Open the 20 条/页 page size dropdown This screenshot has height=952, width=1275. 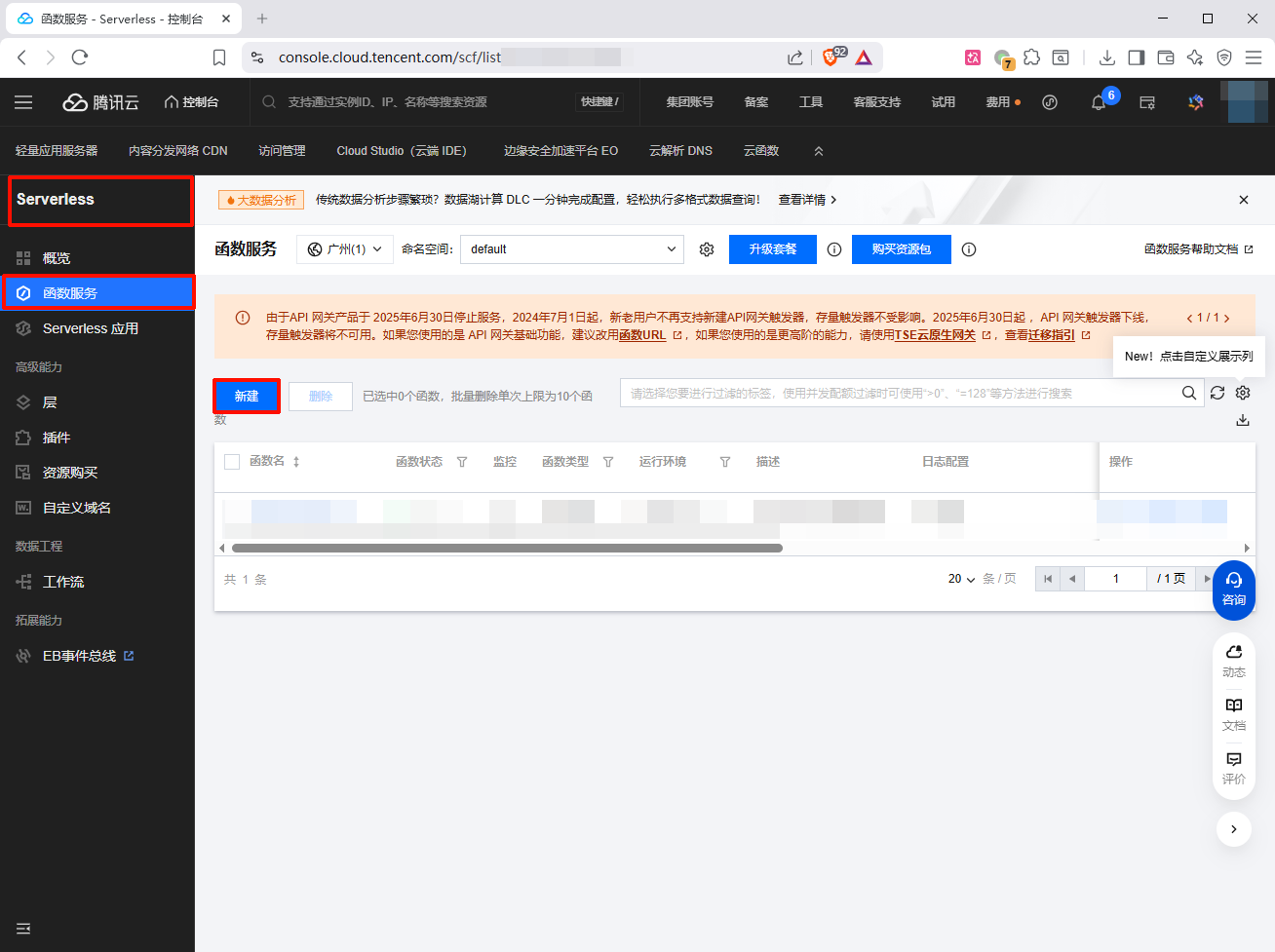click(x=962, y=579)
